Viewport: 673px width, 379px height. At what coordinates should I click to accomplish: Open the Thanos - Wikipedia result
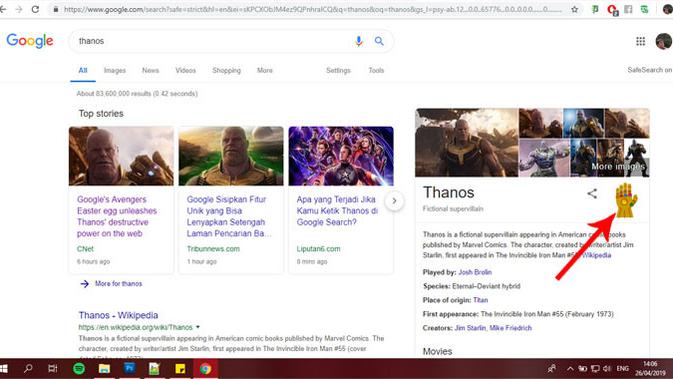point(118,315)
